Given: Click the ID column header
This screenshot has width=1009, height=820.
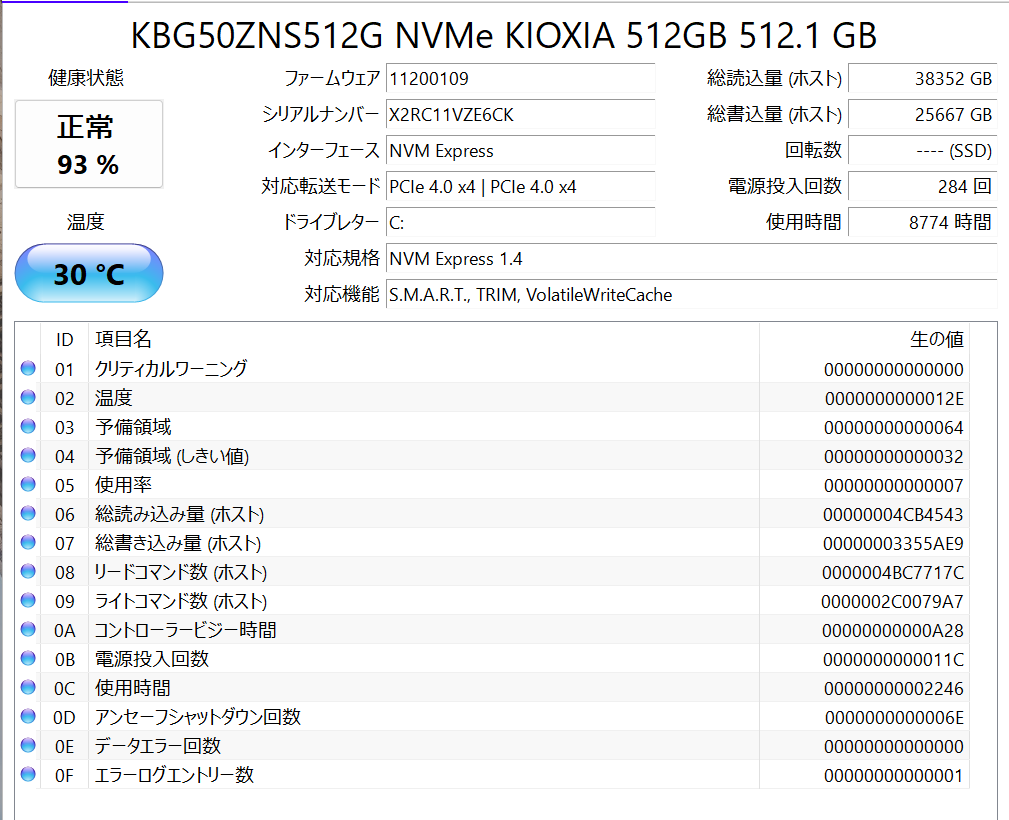Looking at the screenshot, I should (x=64, y=340).
